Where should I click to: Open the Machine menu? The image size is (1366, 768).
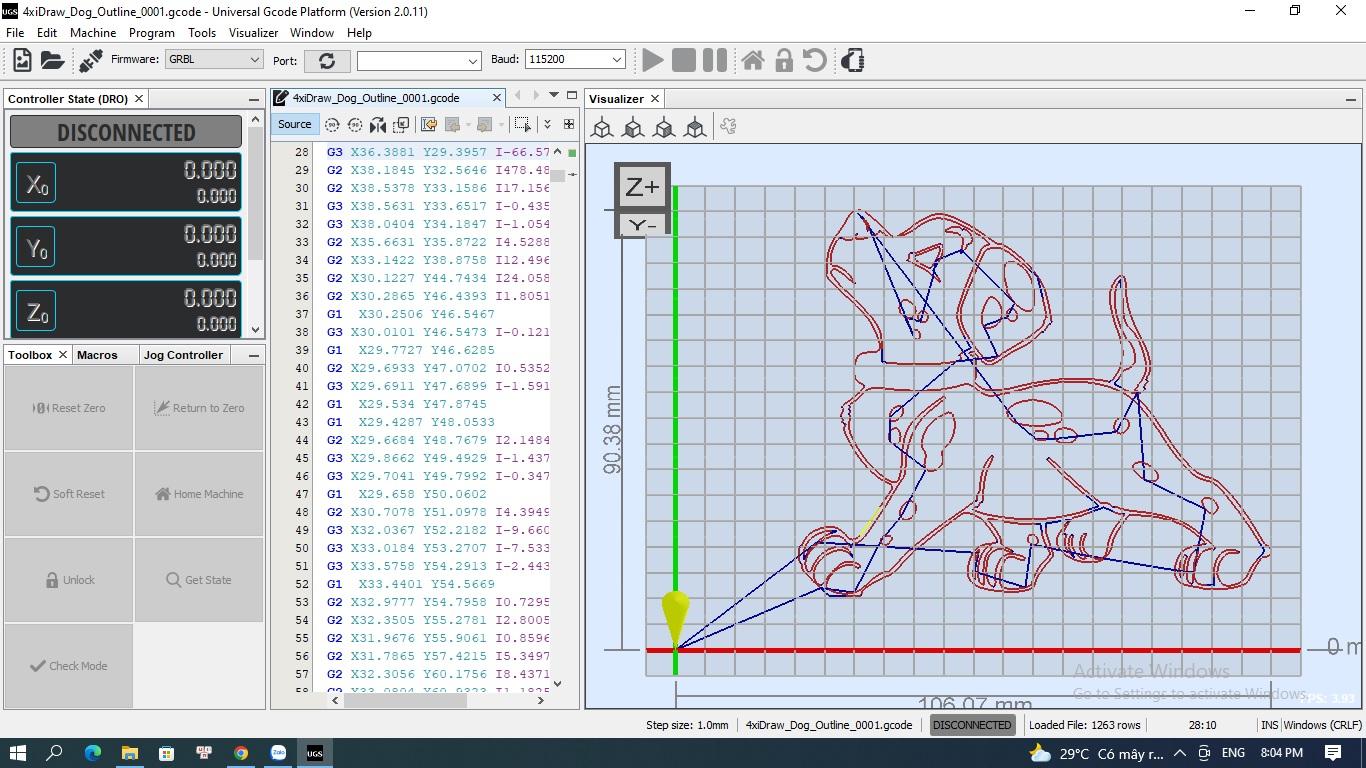click(93, 33)
